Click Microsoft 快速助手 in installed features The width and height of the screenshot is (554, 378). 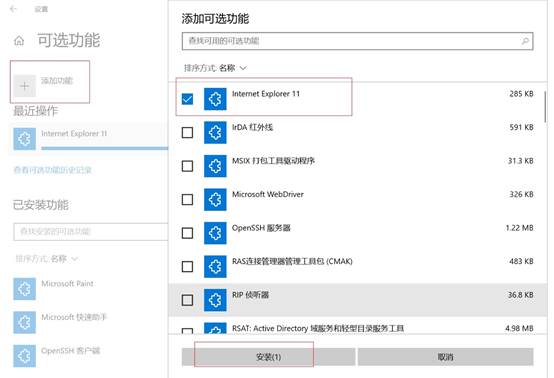coord(74,317)
